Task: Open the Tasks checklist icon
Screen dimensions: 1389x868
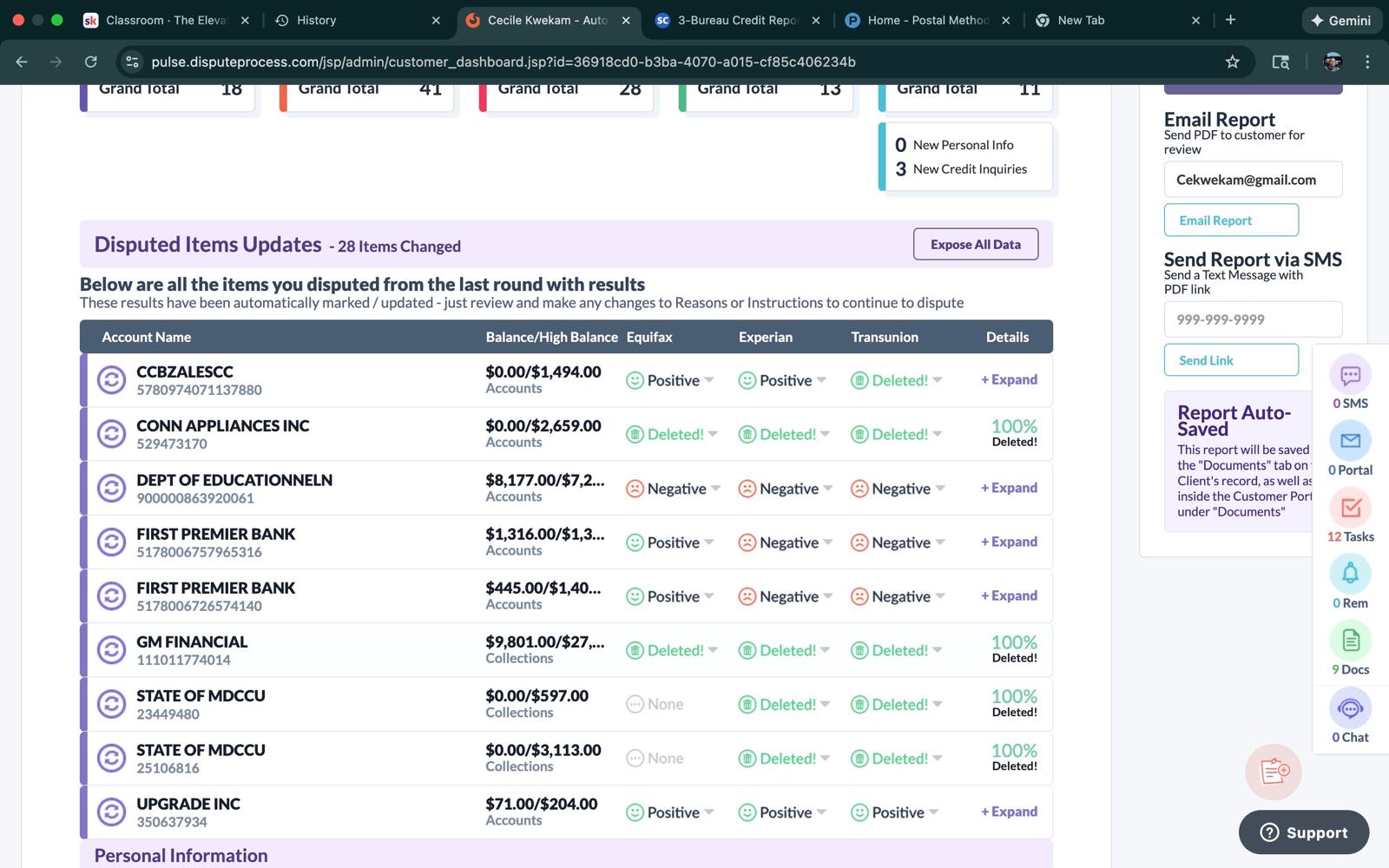Action: [1350, 509]
